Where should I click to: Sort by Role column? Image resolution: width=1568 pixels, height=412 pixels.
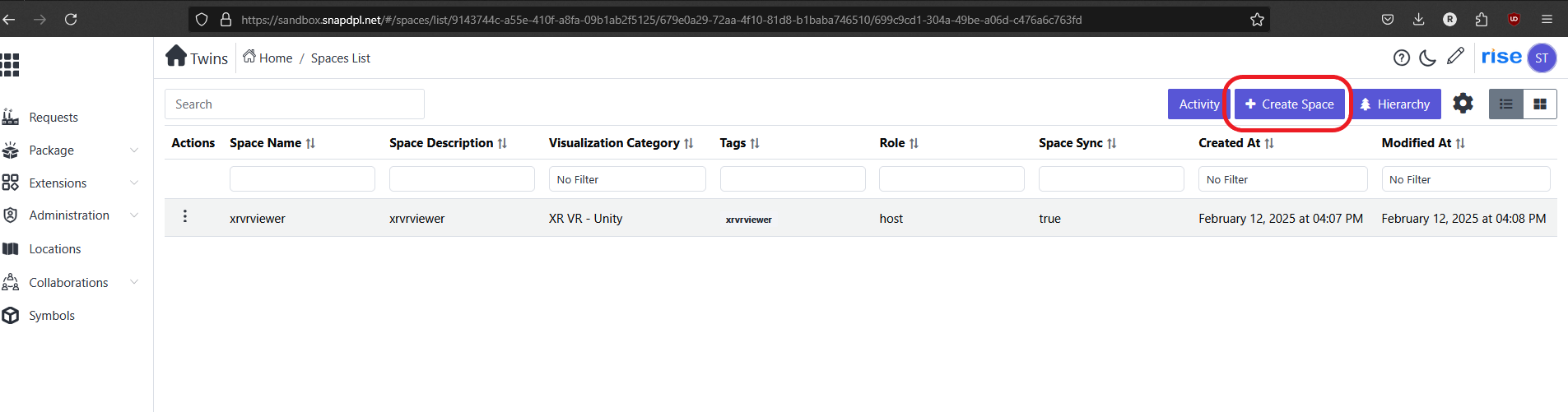(x=914, y=143)
